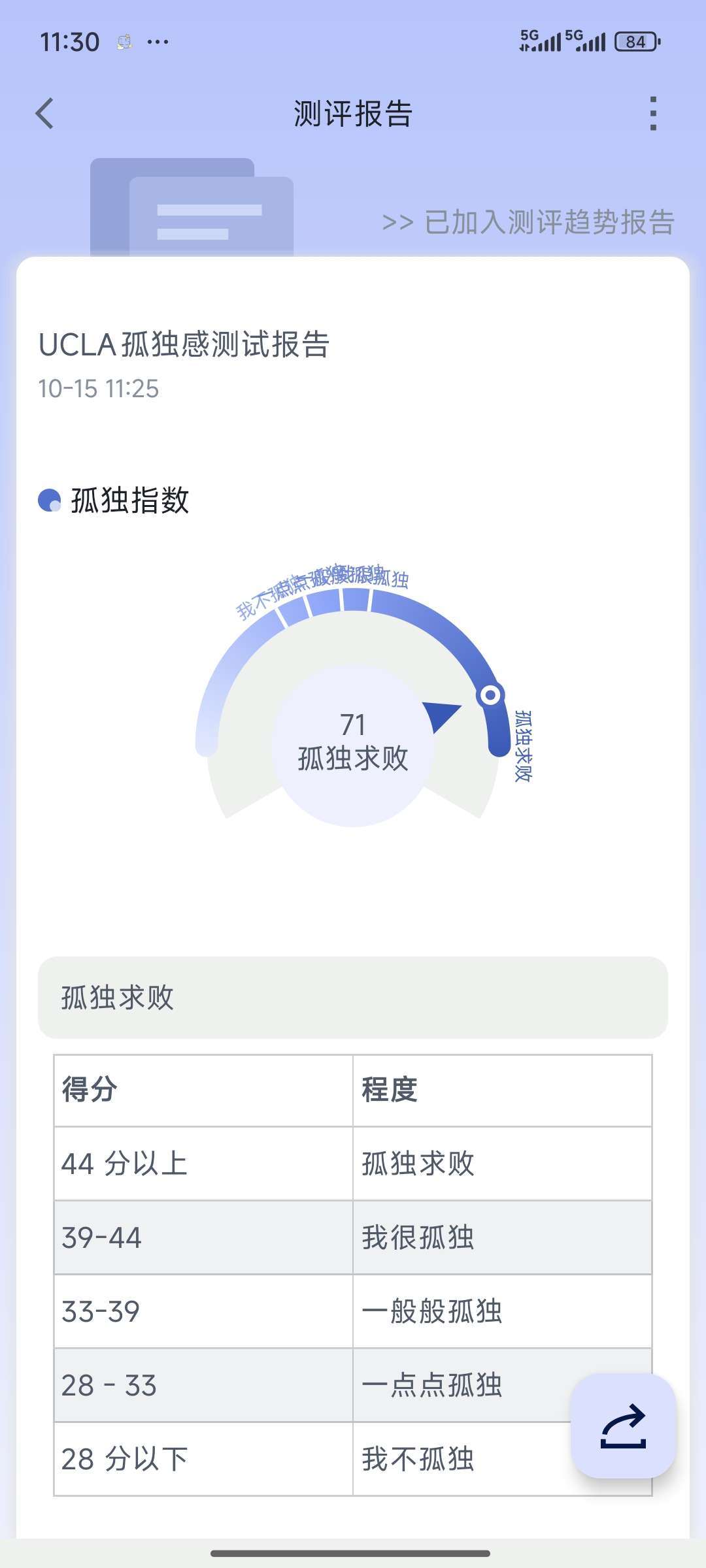Tap the circular marker on gauge arc
The image size is (706, 1568).
(x=490, y=694)
